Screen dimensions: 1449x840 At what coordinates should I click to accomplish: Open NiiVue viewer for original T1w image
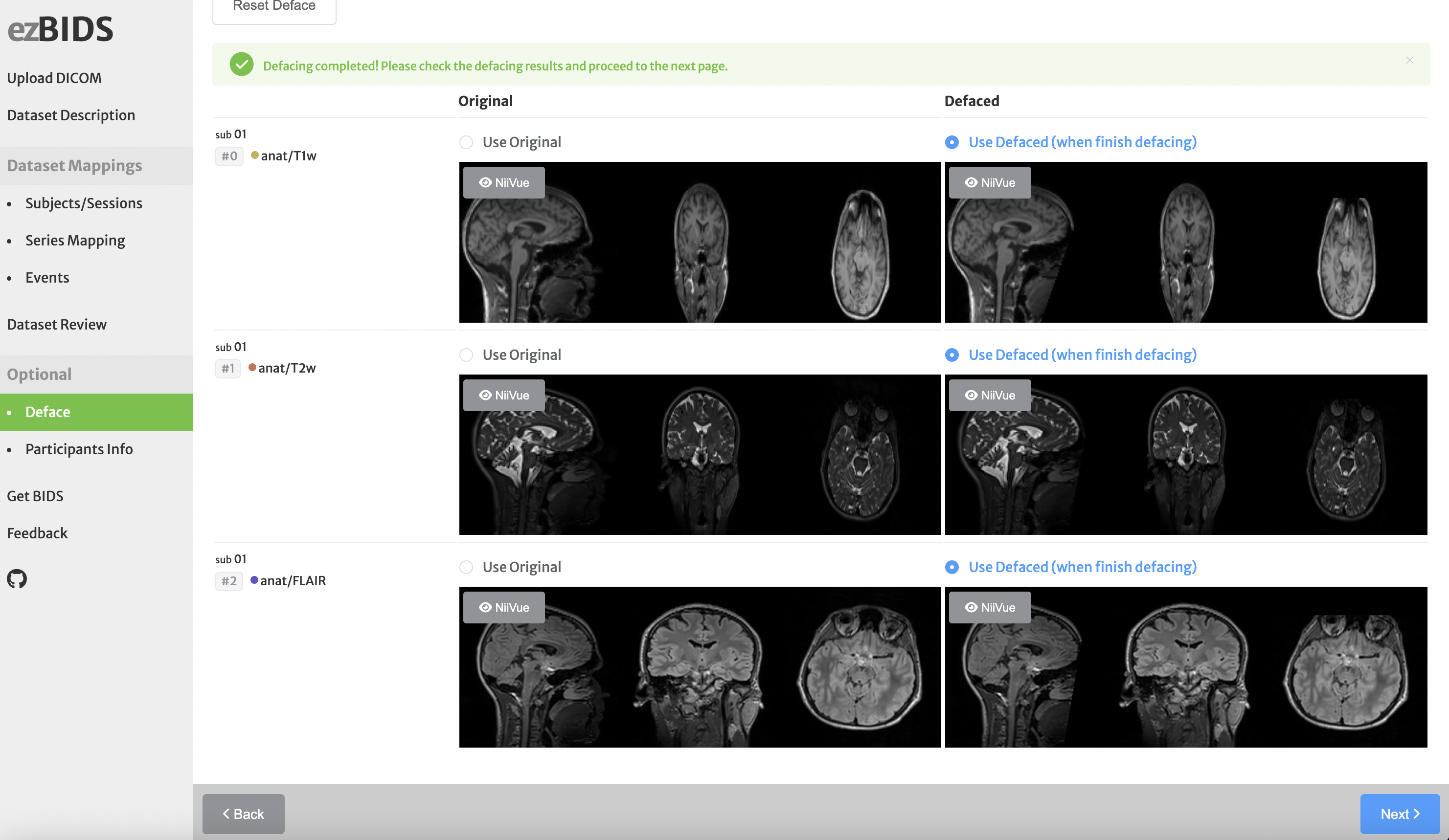tap(504, 183)
